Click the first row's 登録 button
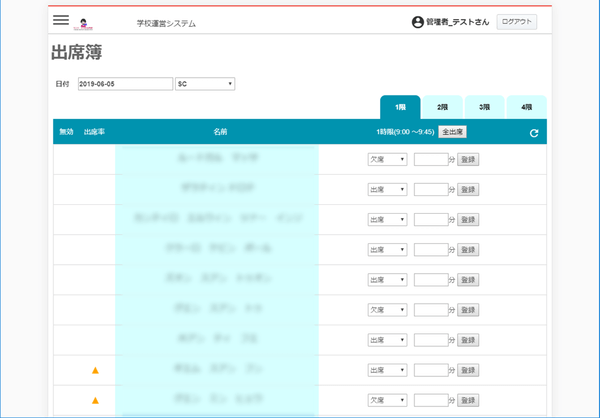This screenshot has width=600, height=418. click(468, 160)
